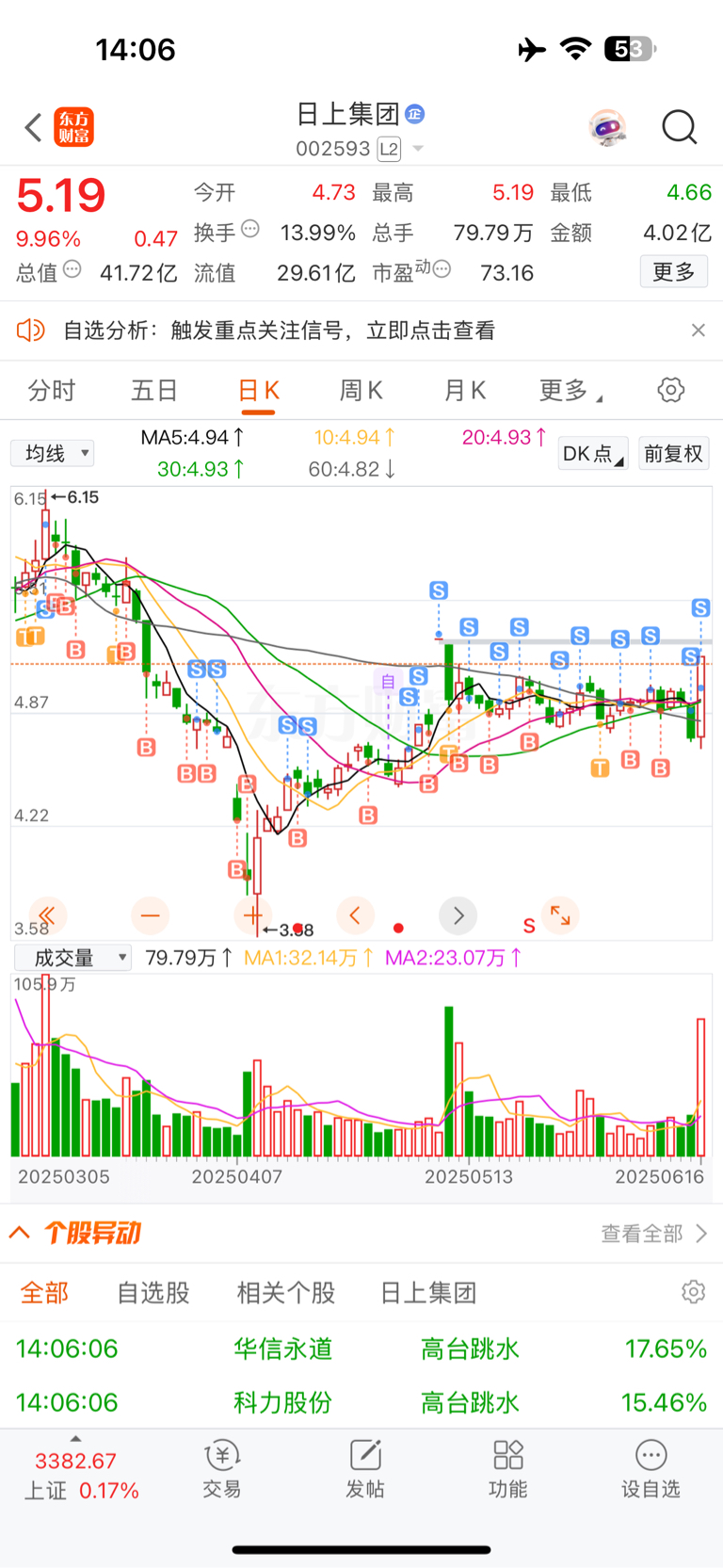
Task: Select the 自选股 filter tab
Action: click(x=153, y=1293)
